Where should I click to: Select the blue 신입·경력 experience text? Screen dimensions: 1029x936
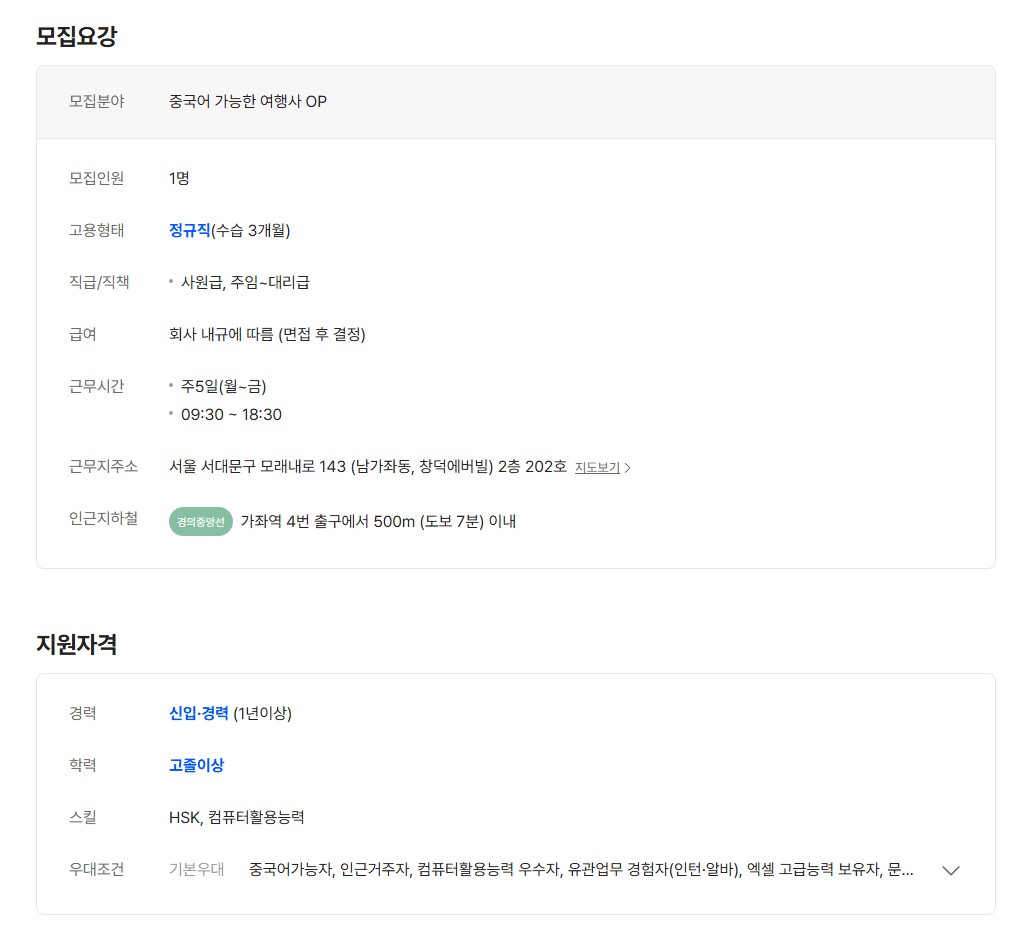pyautogui.click(x=199, y=713)
